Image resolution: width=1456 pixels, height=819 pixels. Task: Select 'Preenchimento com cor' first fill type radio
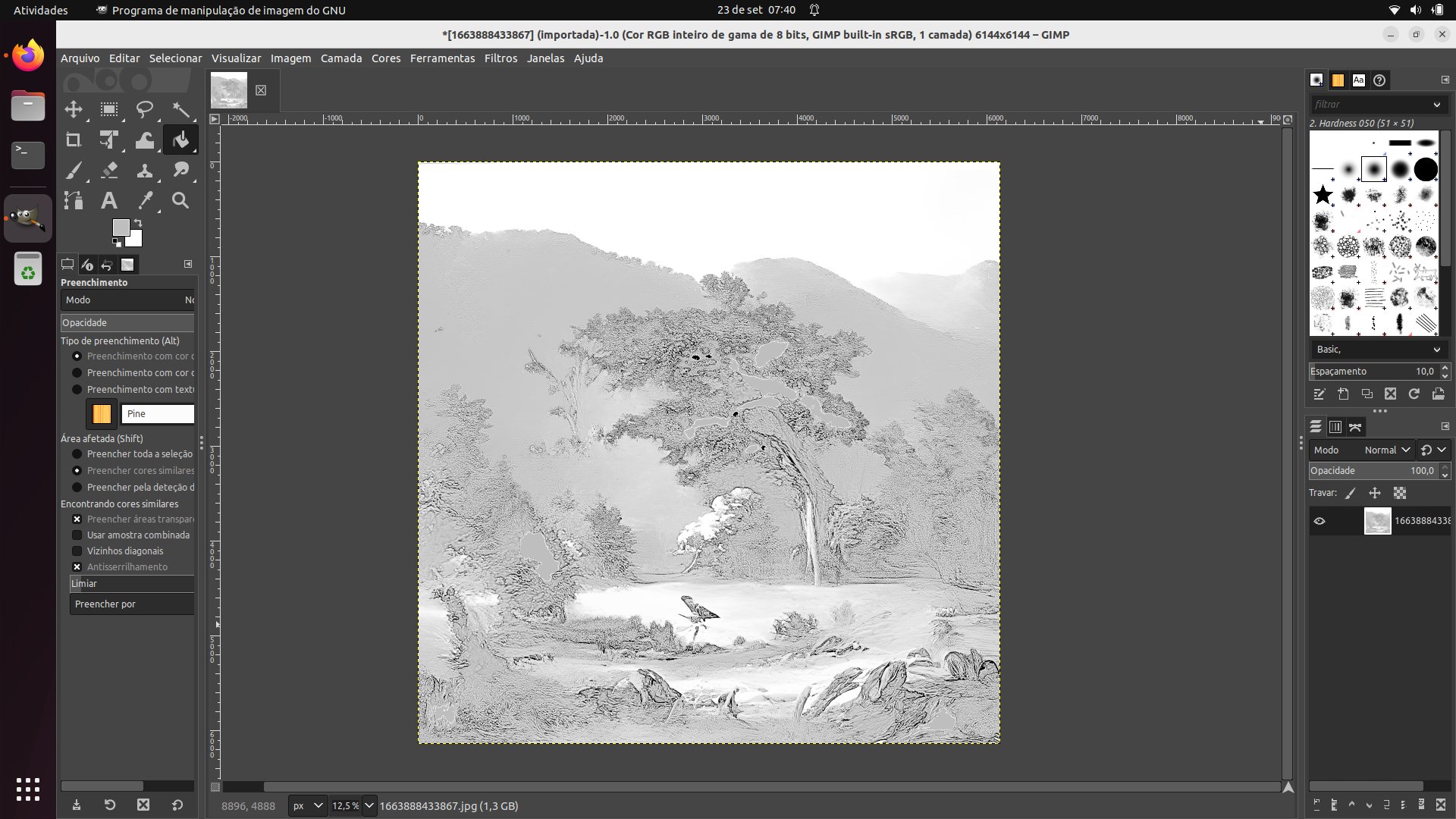point(77,356)
